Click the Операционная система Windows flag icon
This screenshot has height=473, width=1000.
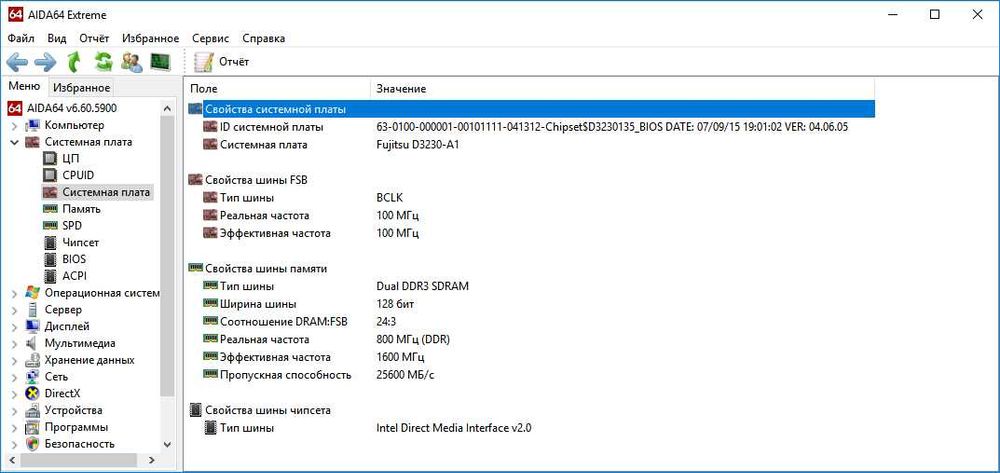[x=33, y=293]
